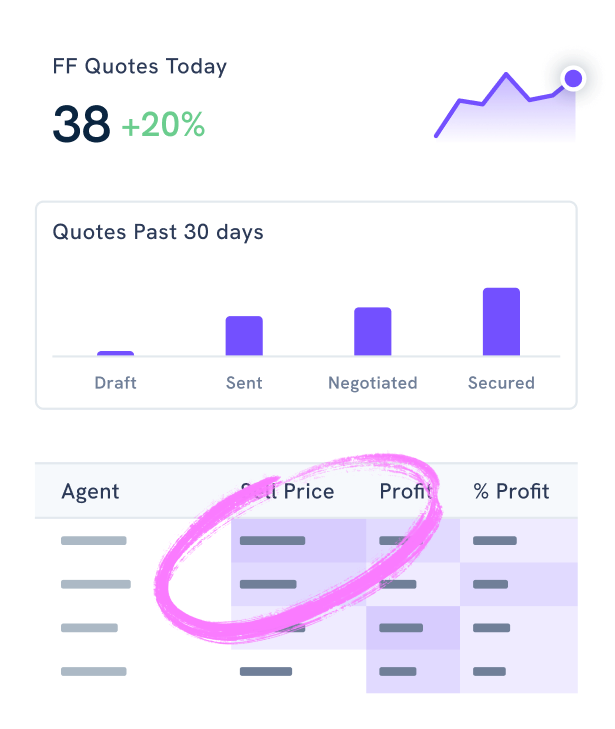Sort by the % Profit column header
The image size is (615, 729).
point(511,491)
